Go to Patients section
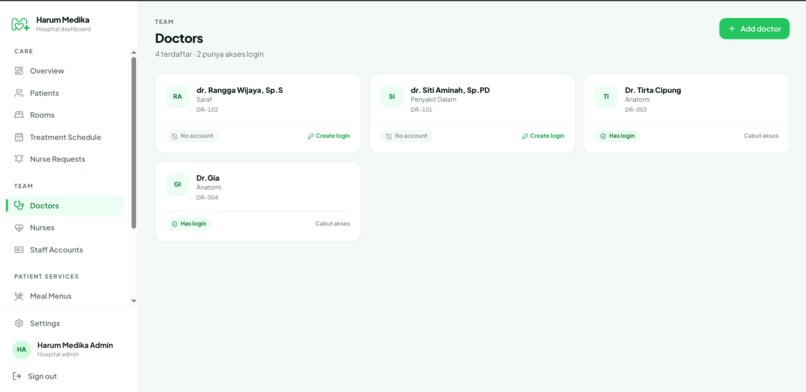The height and width of the screenshot is (392, 806). (65, 93)
